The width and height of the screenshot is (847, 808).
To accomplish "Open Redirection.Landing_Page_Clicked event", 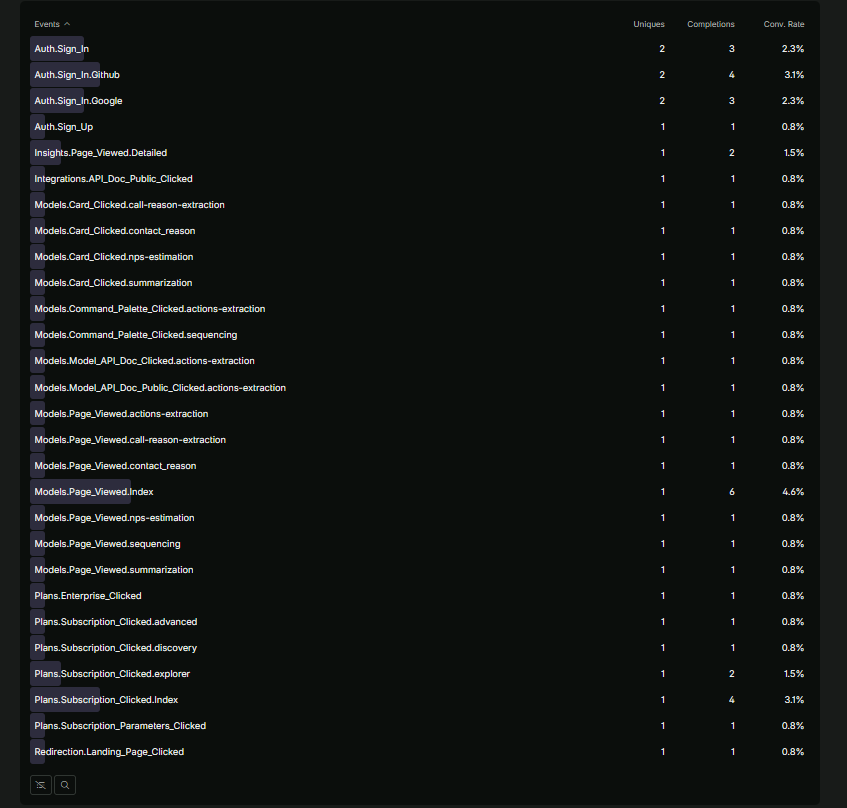I will (x=109, y=752).
